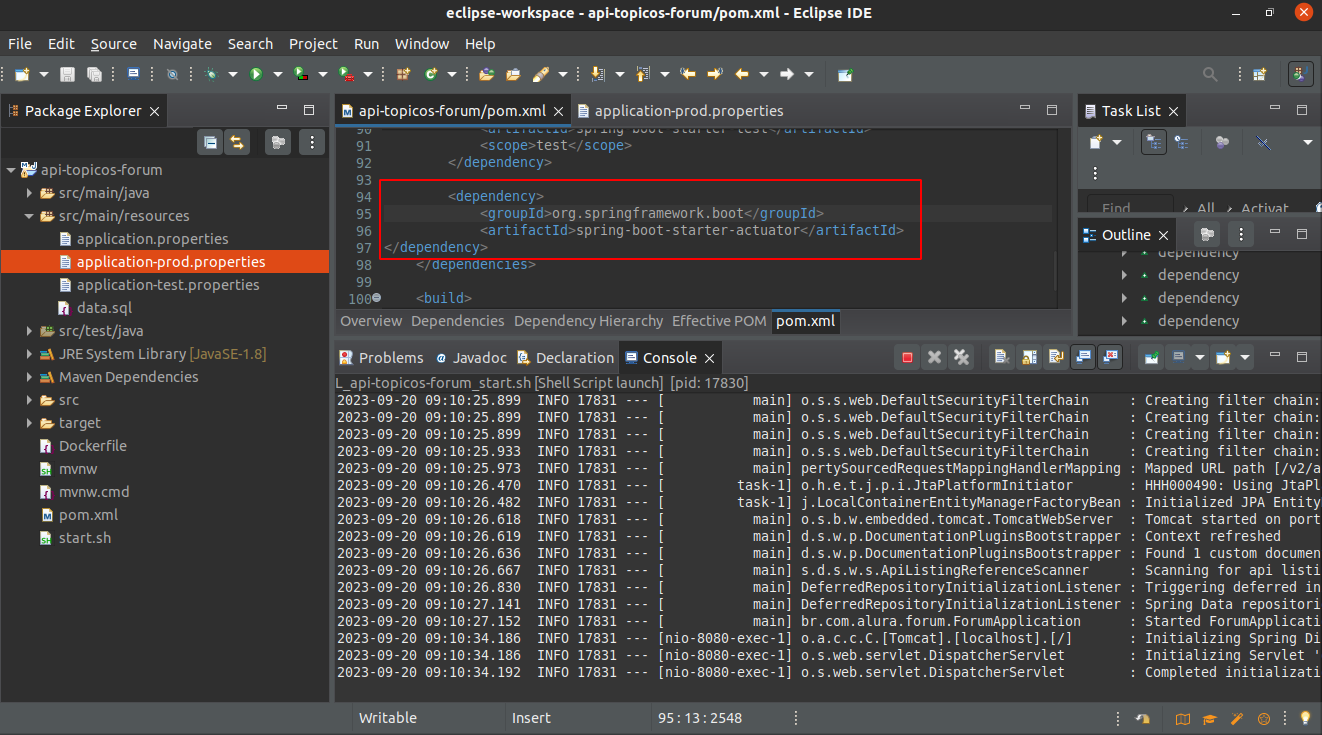
Task: Collapse All in Package Explorer toolbar
Action: coord(210,143)
